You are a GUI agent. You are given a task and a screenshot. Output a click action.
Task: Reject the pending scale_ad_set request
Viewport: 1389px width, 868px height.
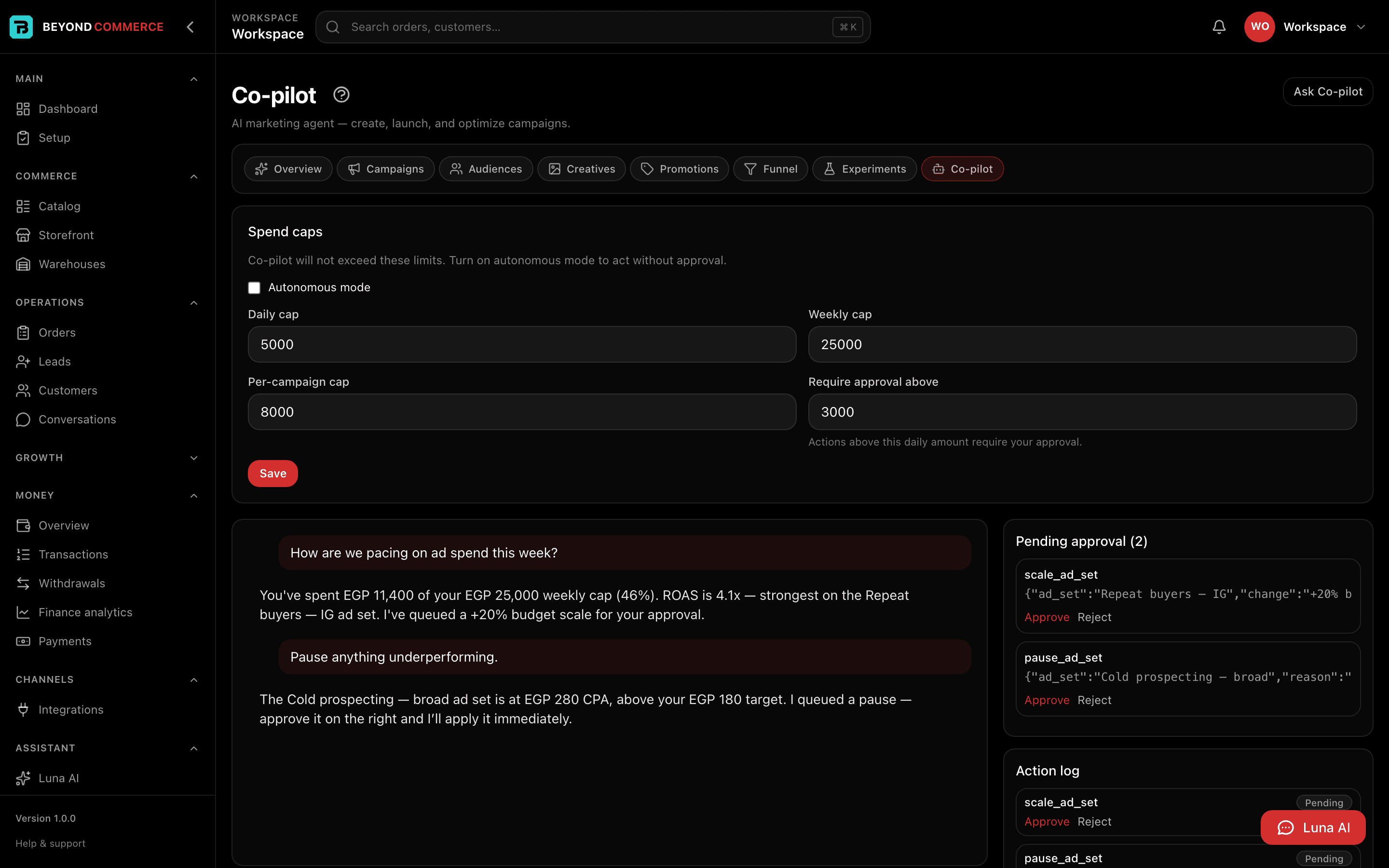(x=1094, y=617)
